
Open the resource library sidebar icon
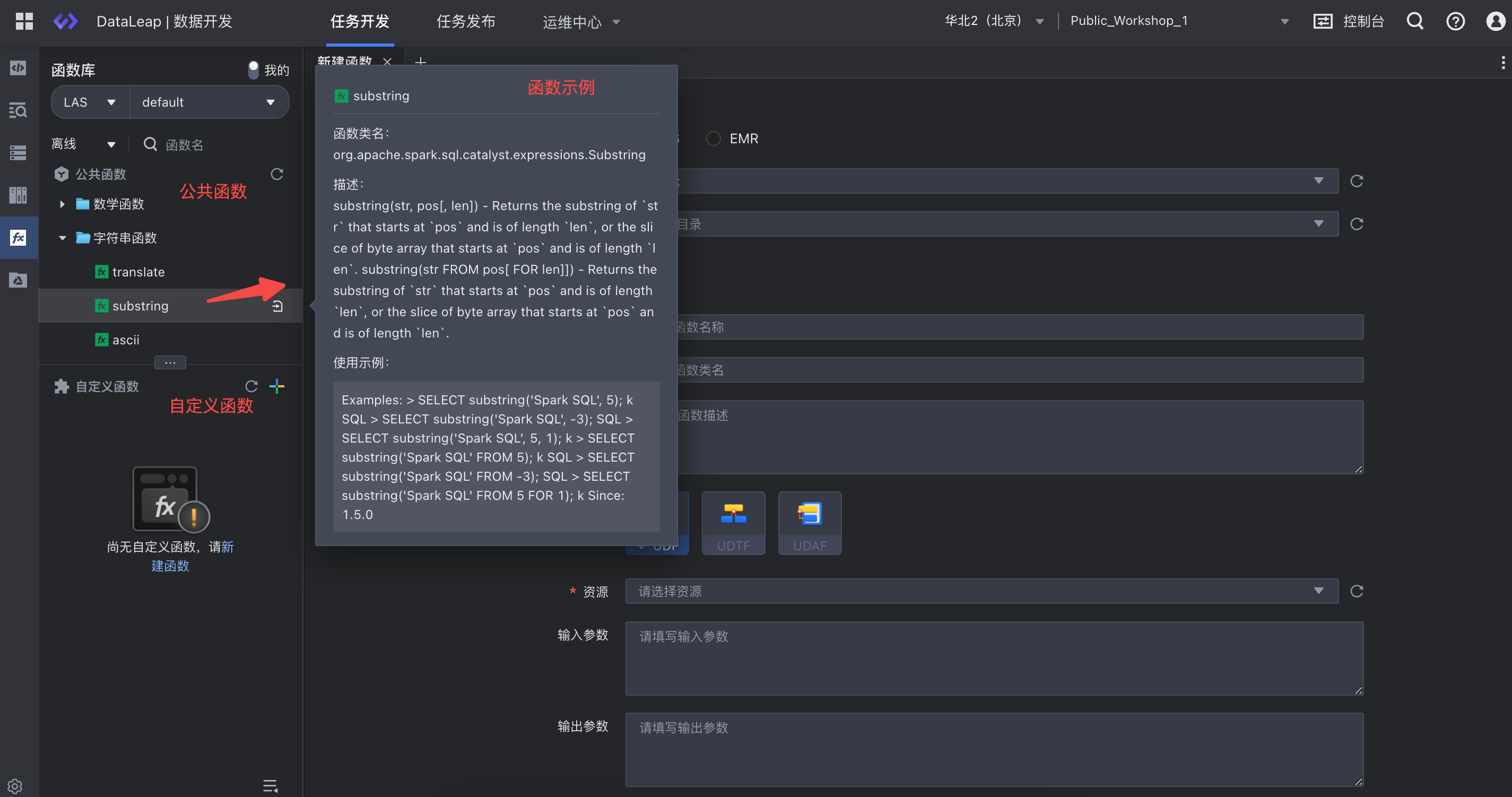18,195
